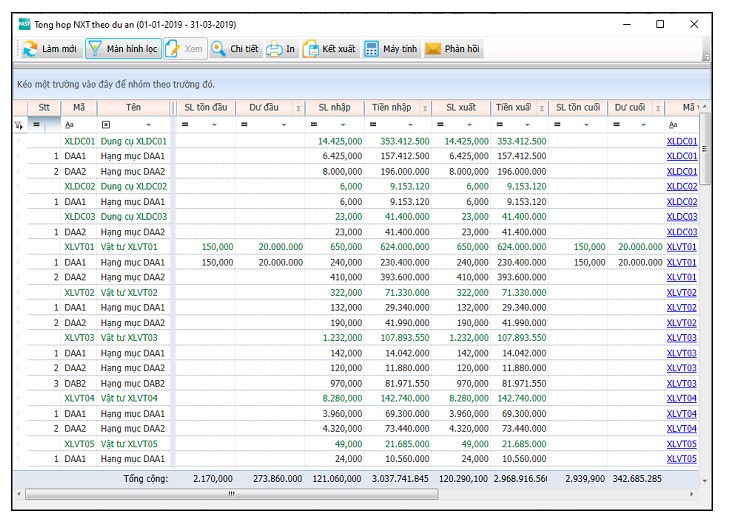Viewport: 741px width, 528px height.
Task: Click the Làm mới refresh icon
Action: point(31,49)
